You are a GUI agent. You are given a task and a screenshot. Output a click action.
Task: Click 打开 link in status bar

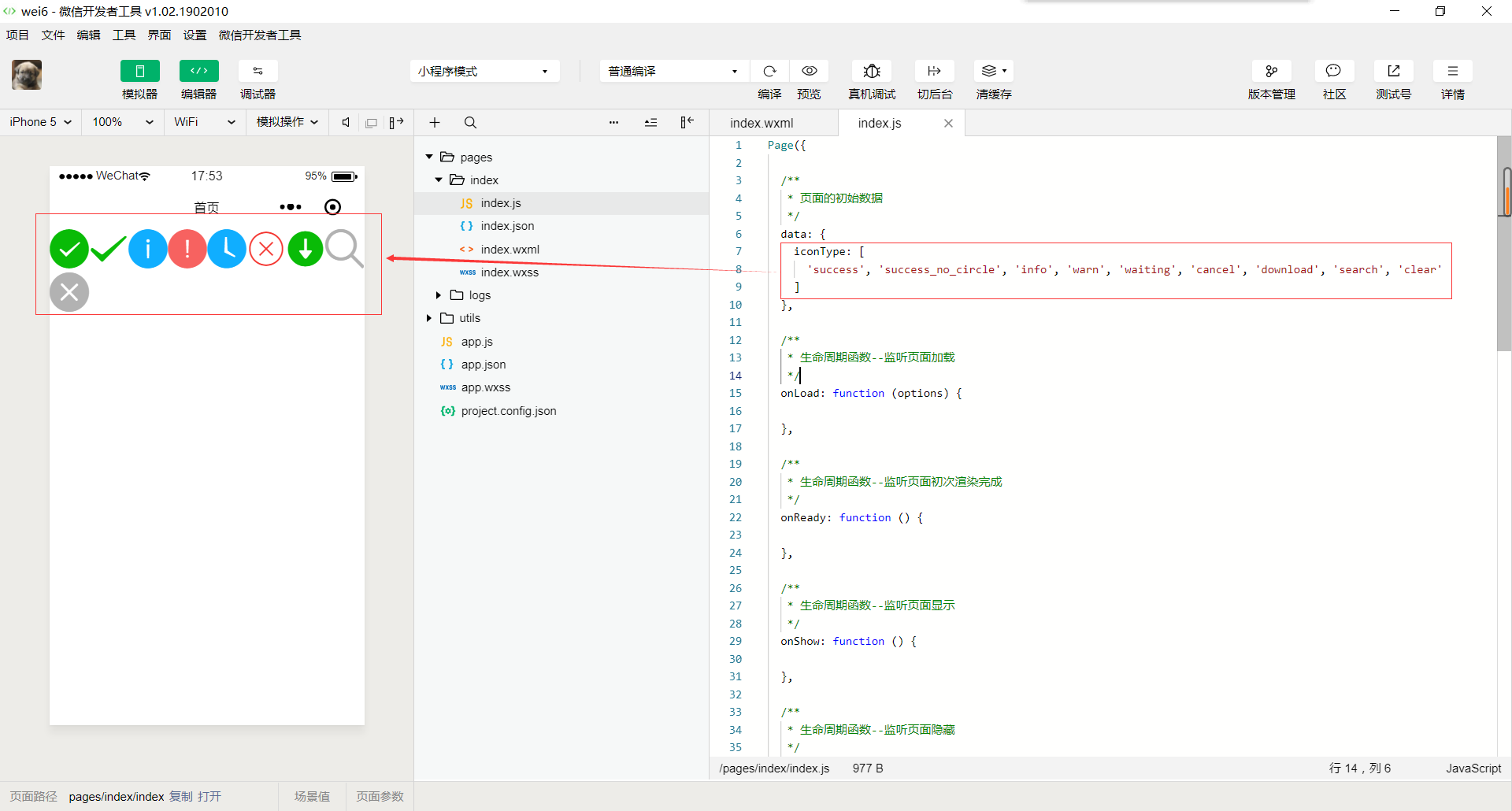click(x=209, y=797)
